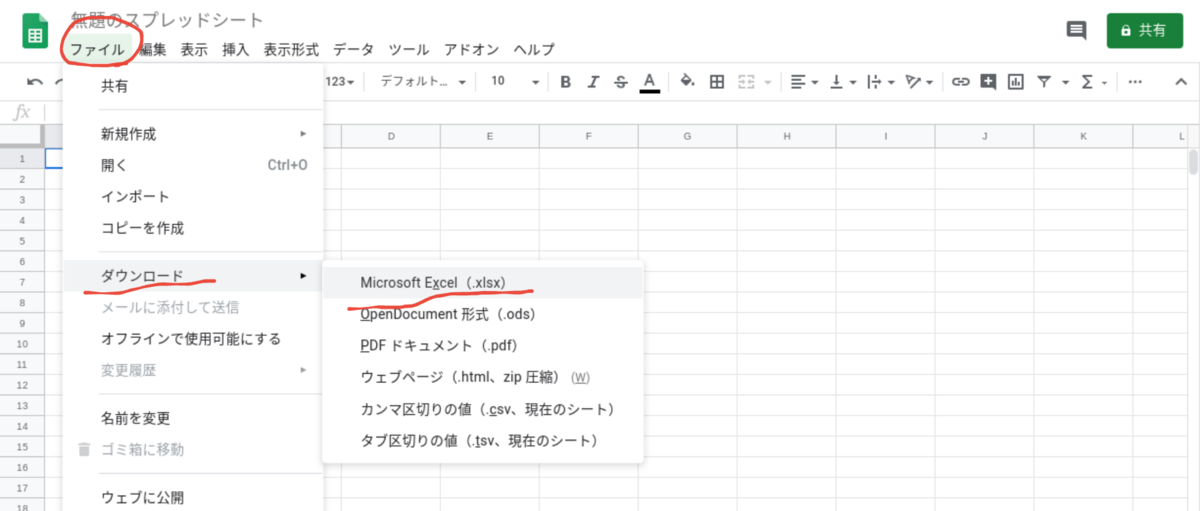1200x511 pixels.
Task: Create a filter with funnel icon
Action: 1044,82
